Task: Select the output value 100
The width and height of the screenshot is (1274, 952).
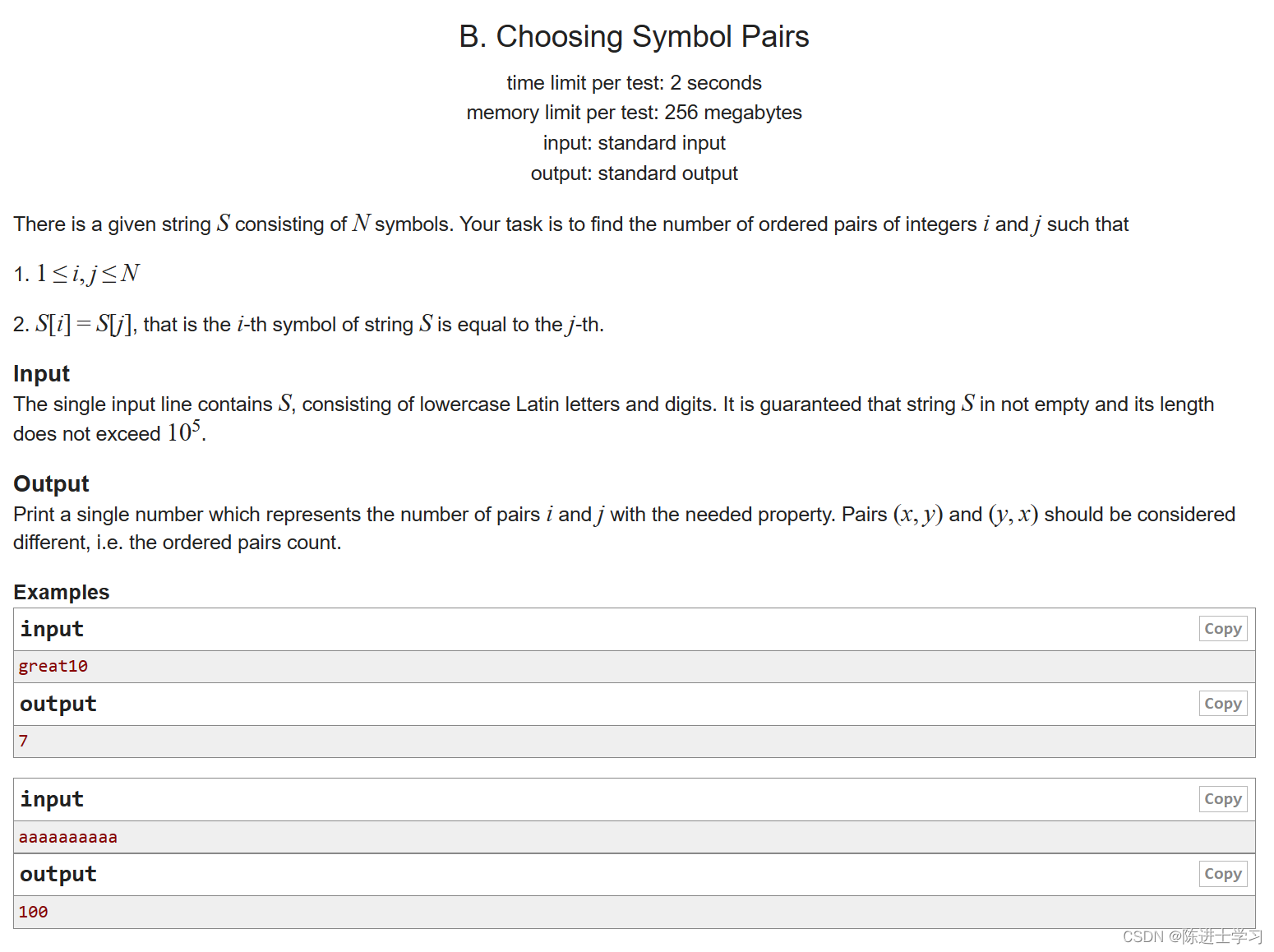Action: [x=33, y=912]
